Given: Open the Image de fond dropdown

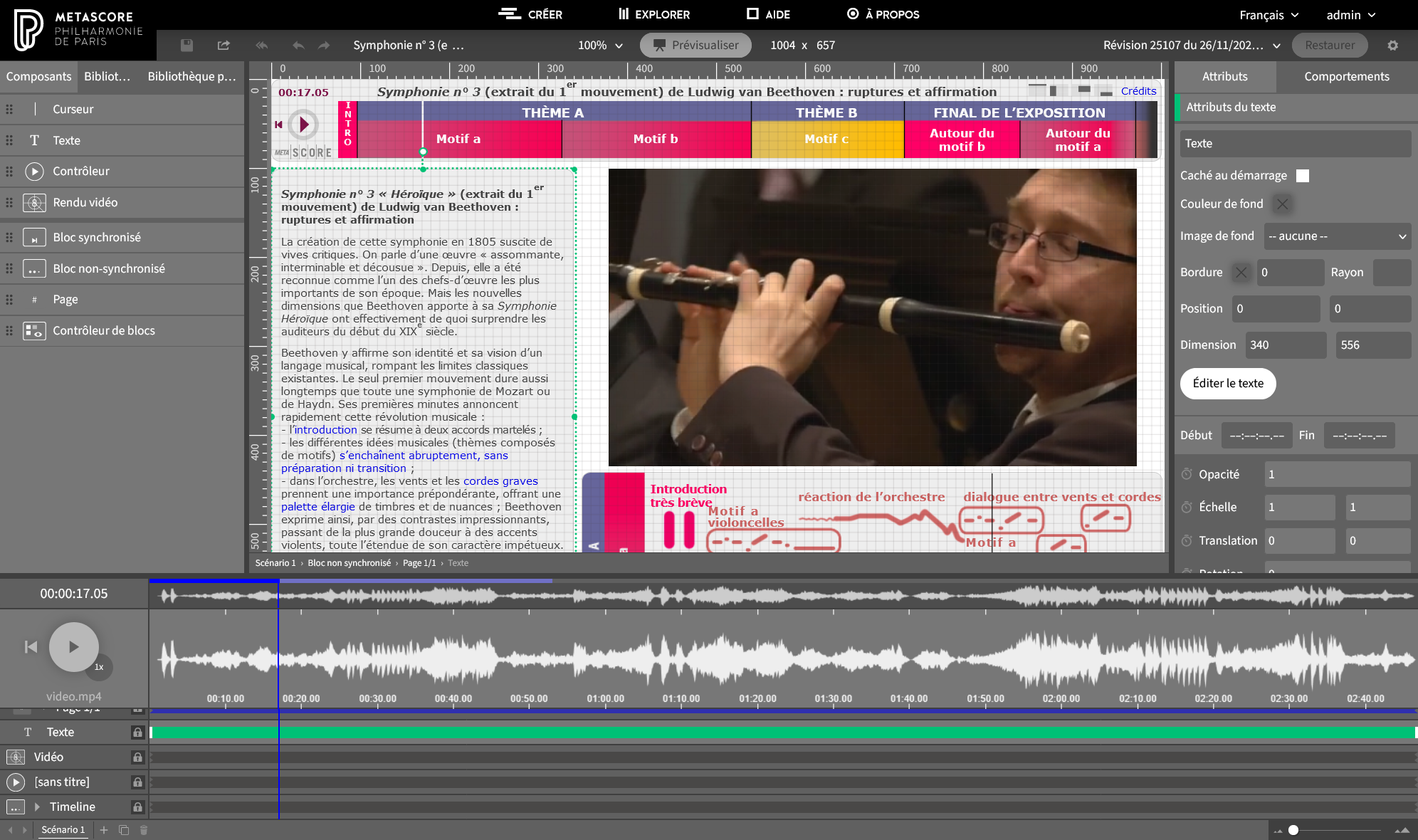Looking at the screenshot, I should [1337, 236].
